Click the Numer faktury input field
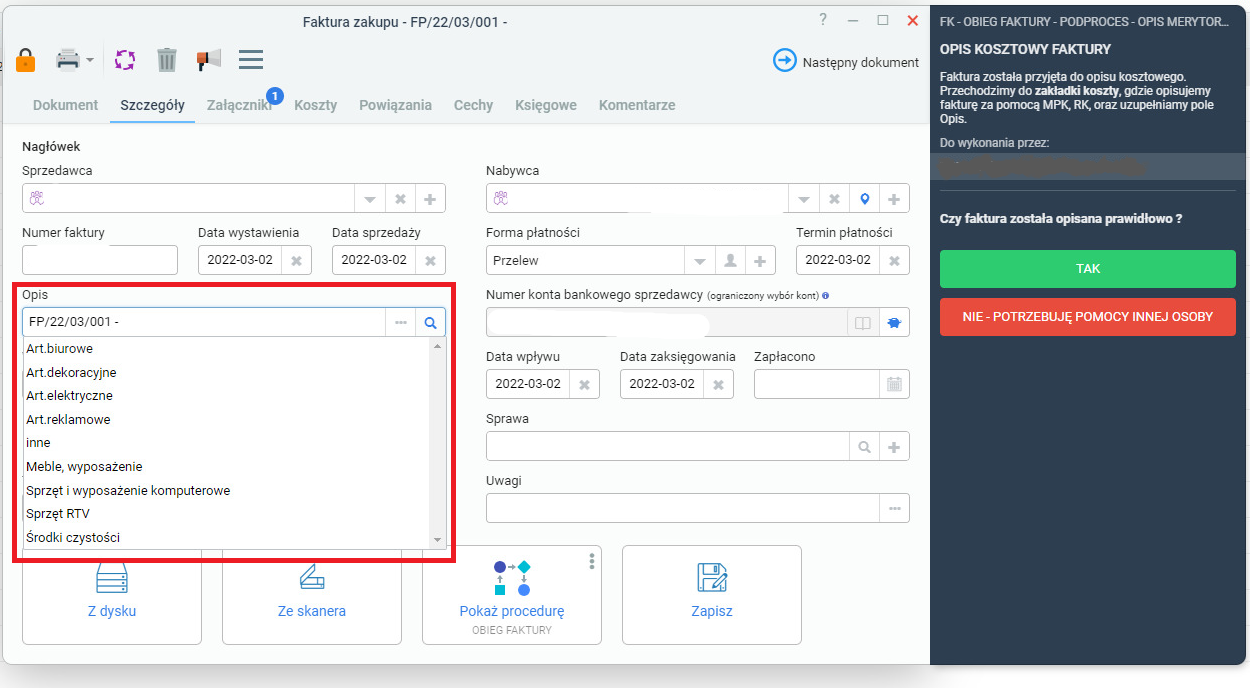The height and width of the screenshot is (688, 1250). [100, 260]
